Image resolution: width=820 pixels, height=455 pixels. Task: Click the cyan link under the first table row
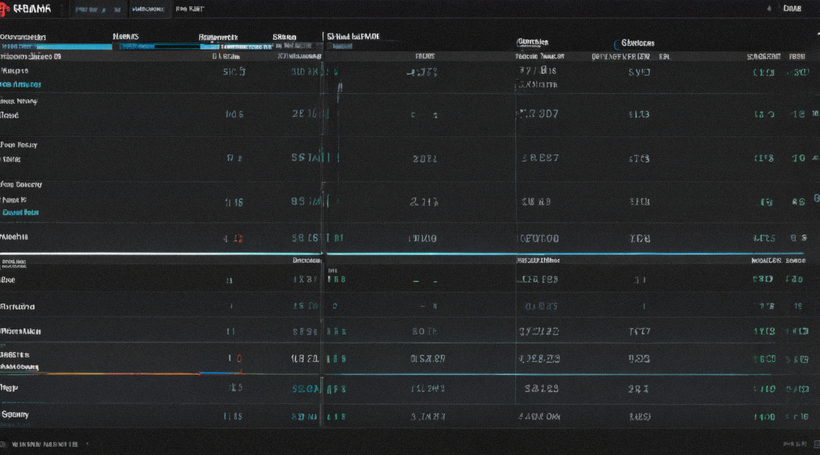point(21,84)
